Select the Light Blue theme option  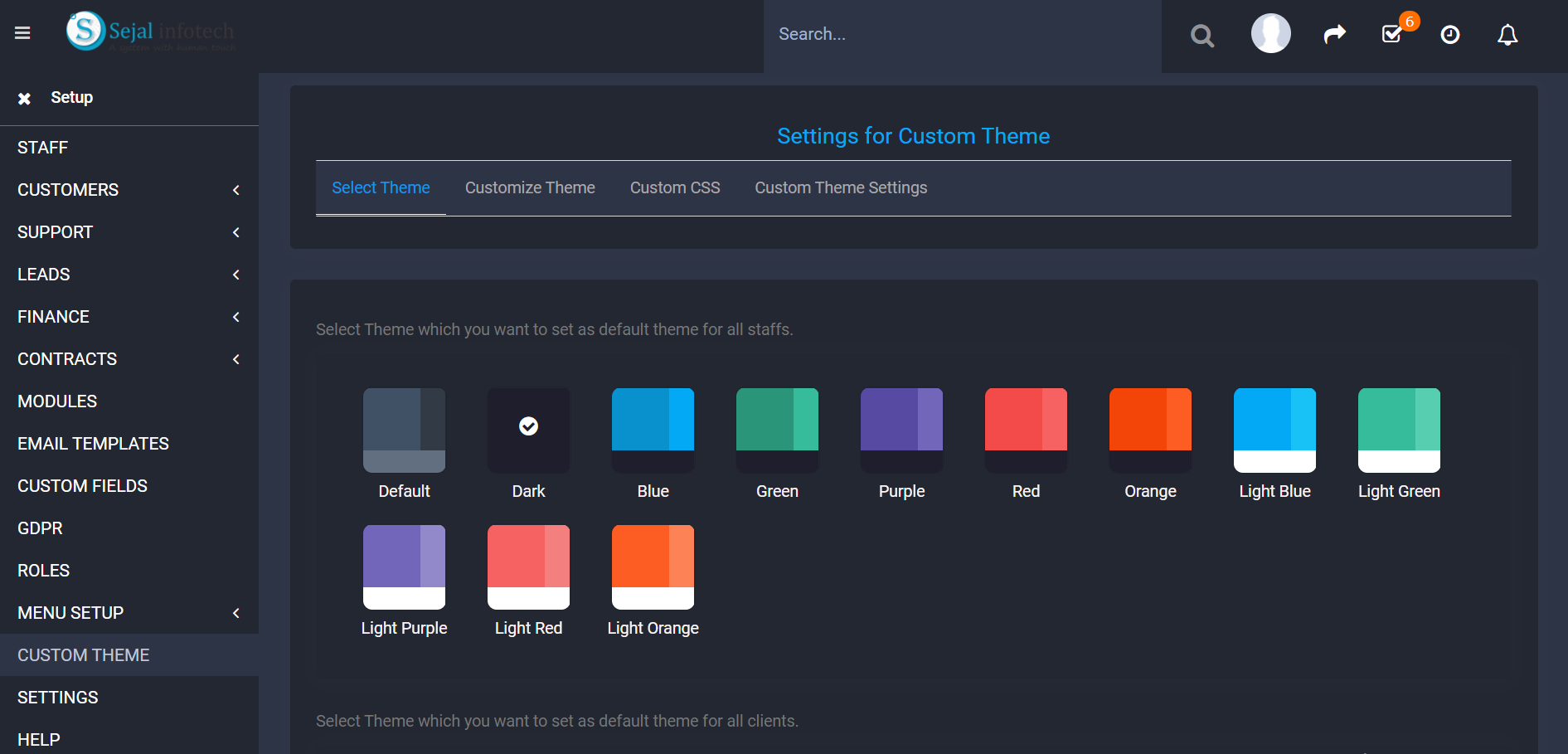pos(1274,430)
